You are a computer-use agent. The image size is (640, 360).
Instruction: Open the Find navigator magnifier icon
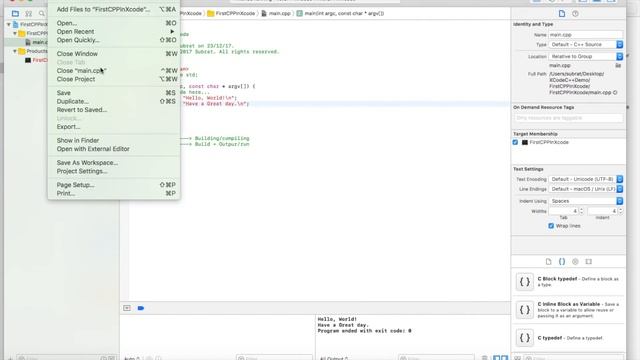[x=42, y=13]
